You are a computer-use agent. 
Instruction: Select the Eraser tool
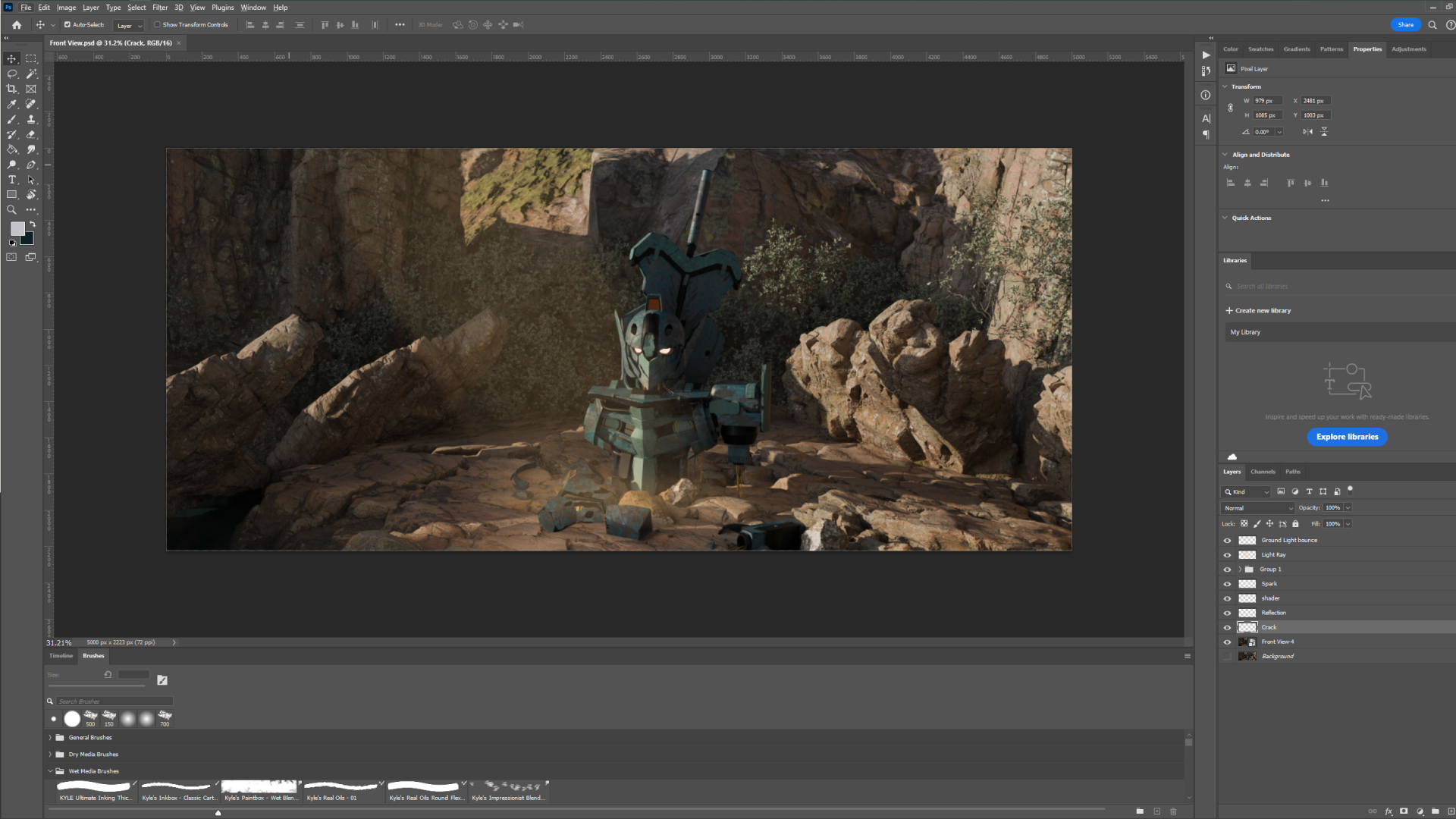click(31, 134)
